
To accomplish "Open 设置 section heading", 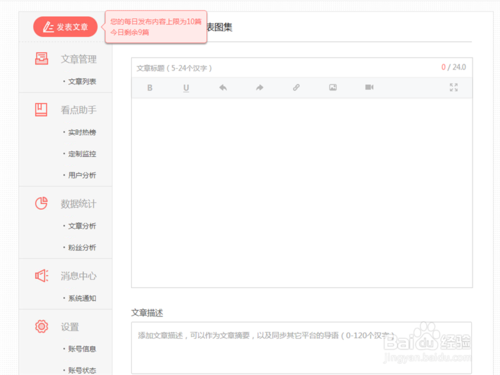I will (x=70, y=327).
